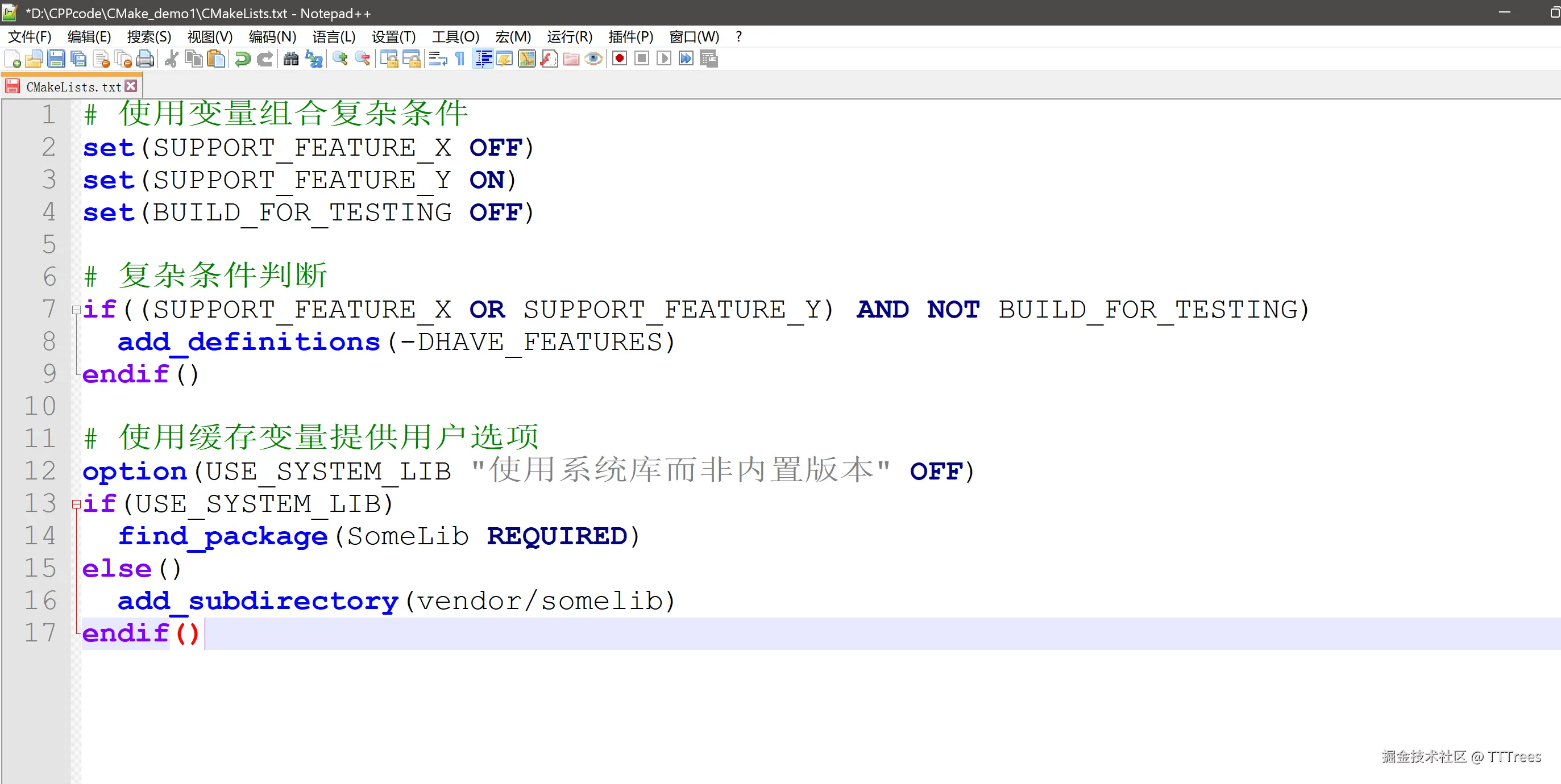Toggle show all characters pilcrow button

pos(460,59)
